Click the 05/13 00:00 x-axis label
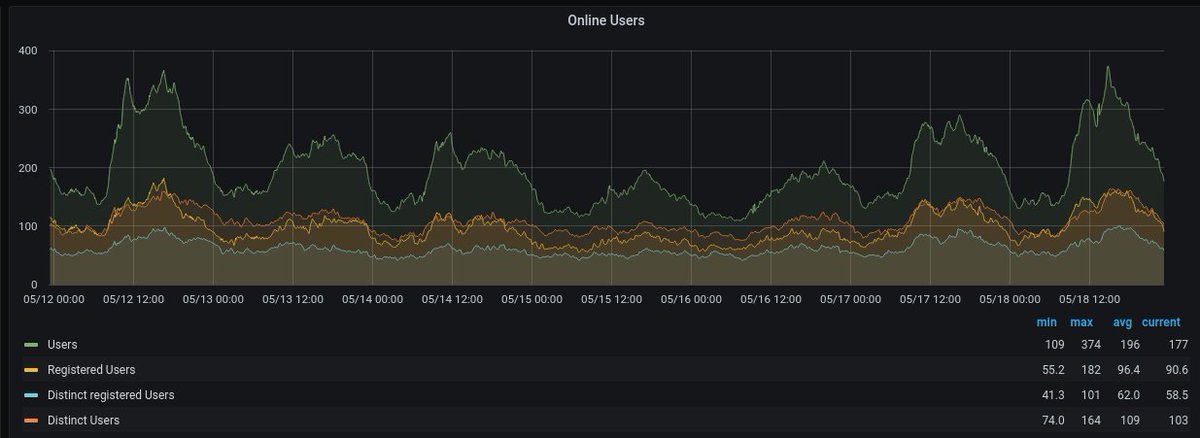Image resolution: width=1200 pixels, height=438 pixels. click(214, 298)
